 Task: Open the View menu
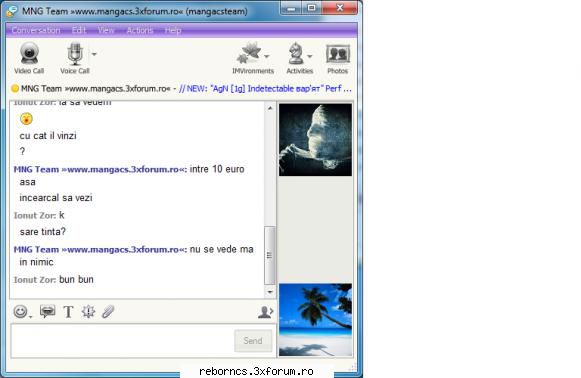[106, 30]
